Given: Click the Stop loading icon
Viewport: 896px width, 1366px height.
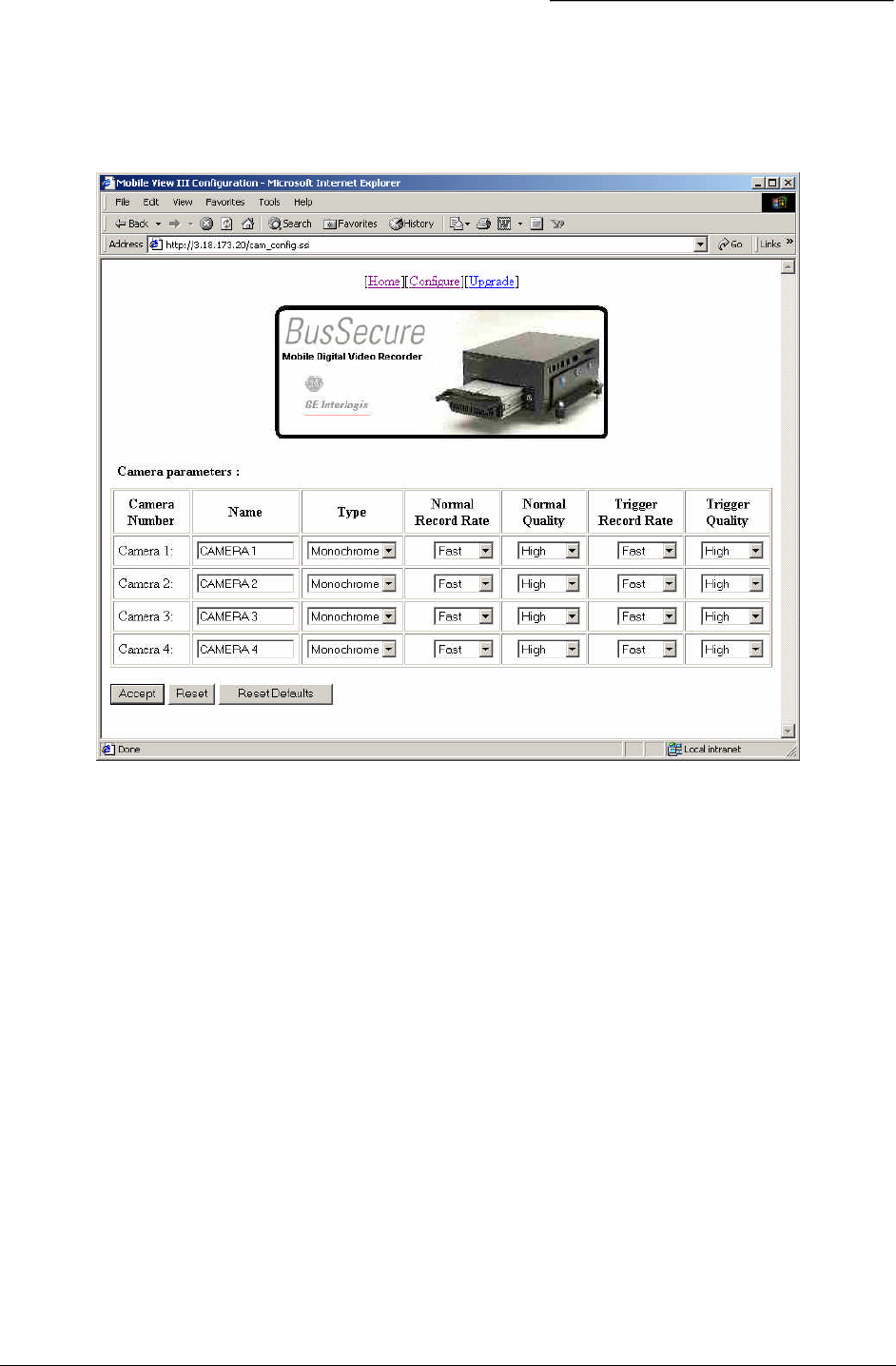Looking at the screenshot, I should [206, 224].
